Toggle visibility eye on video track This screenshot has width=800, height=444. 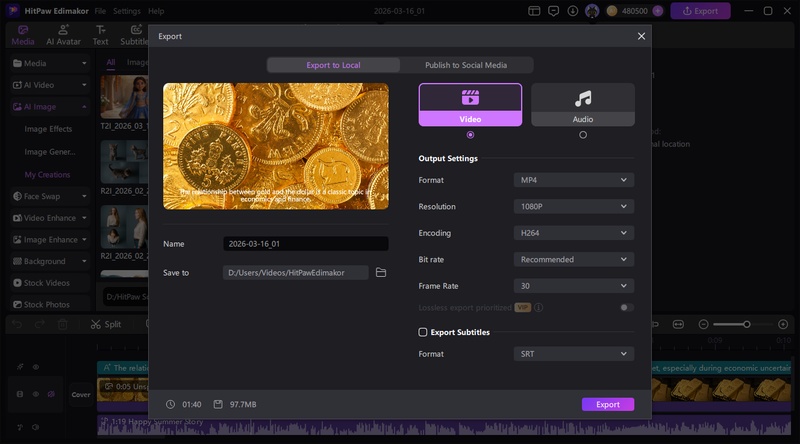click(x=36, y=394)
